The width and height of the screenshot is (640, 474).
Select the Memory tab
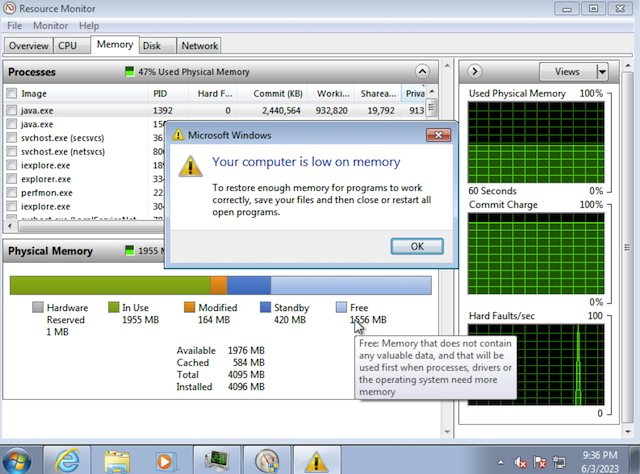coord(115,44)
